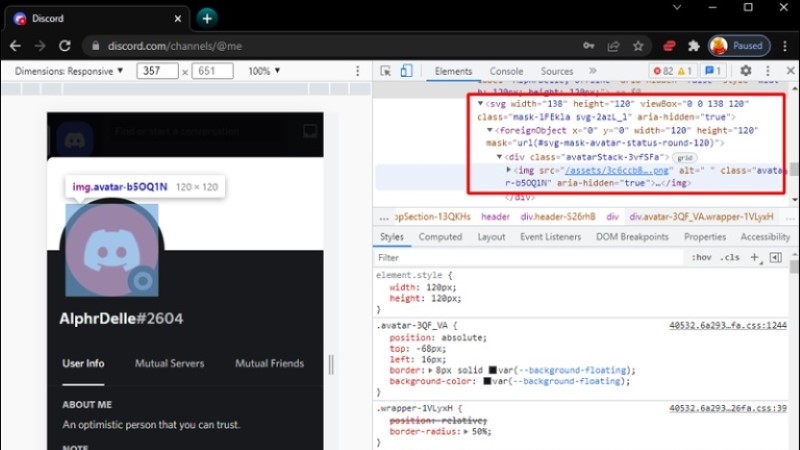Select the Mutual Servers profile tab
Image resolution: width=800 pixels, height=450 pixels.
click(x=169, y=364)
